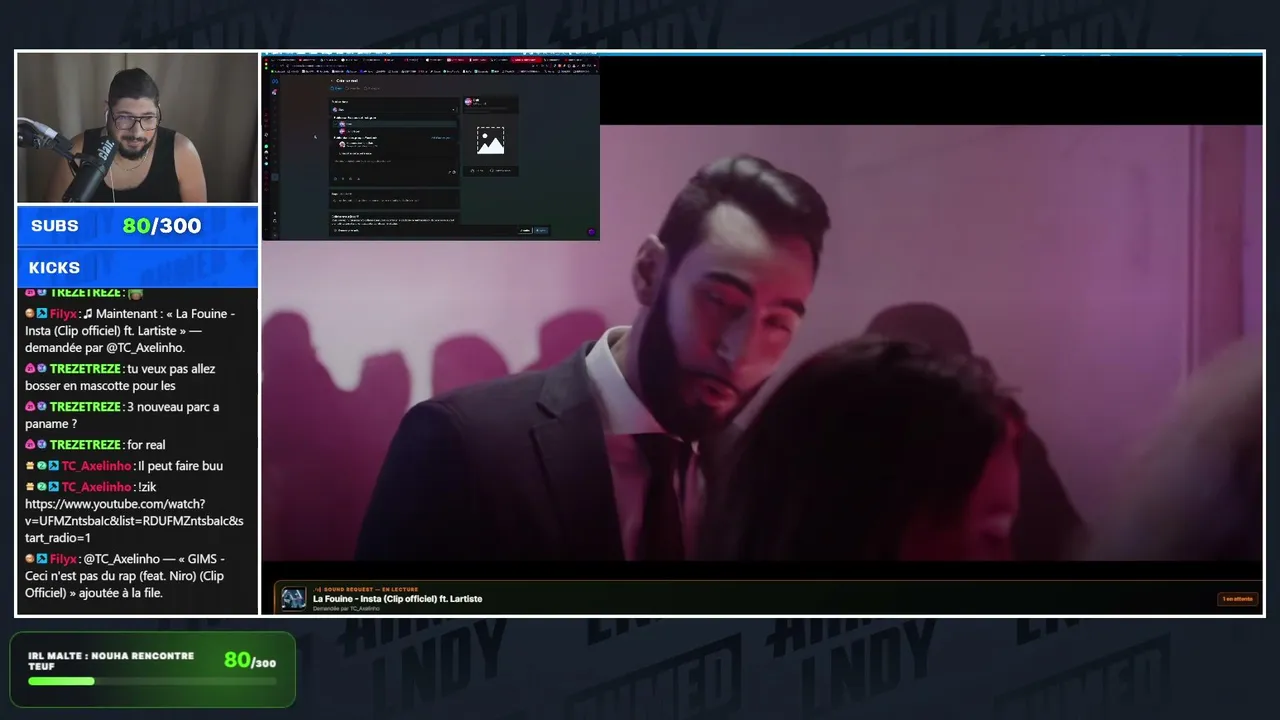
Task: Open TREZETREZE's name on the "3 nouveau parc" message
Action: tap(85, 407)
